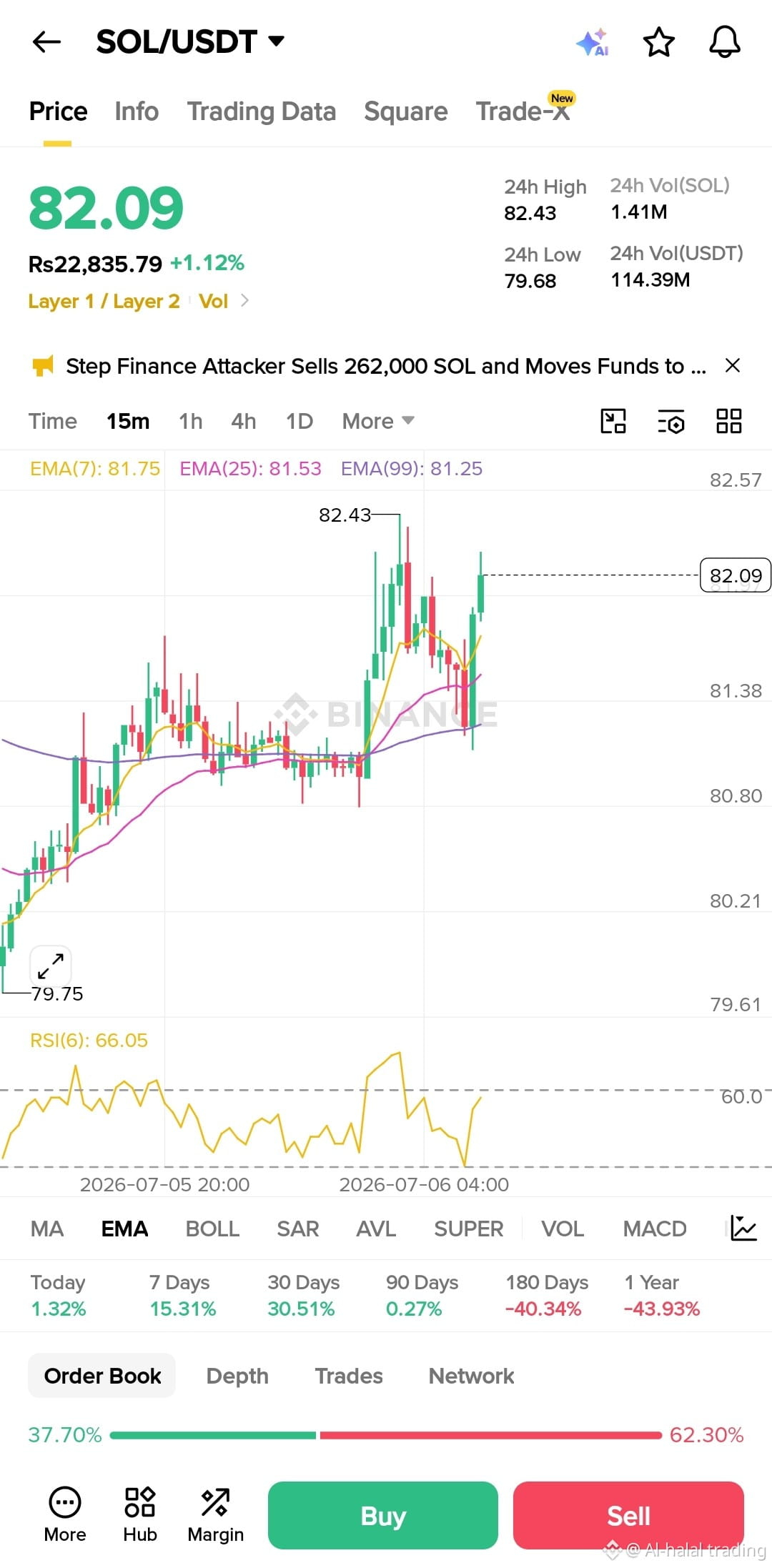
Task: Switch to the Network tab
Action: pos(471,1376)
